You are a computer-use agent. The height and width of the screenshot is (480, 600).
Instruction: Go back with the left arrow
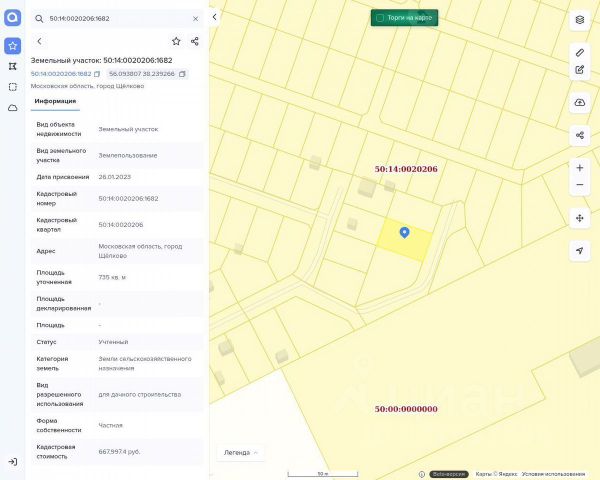39,41
